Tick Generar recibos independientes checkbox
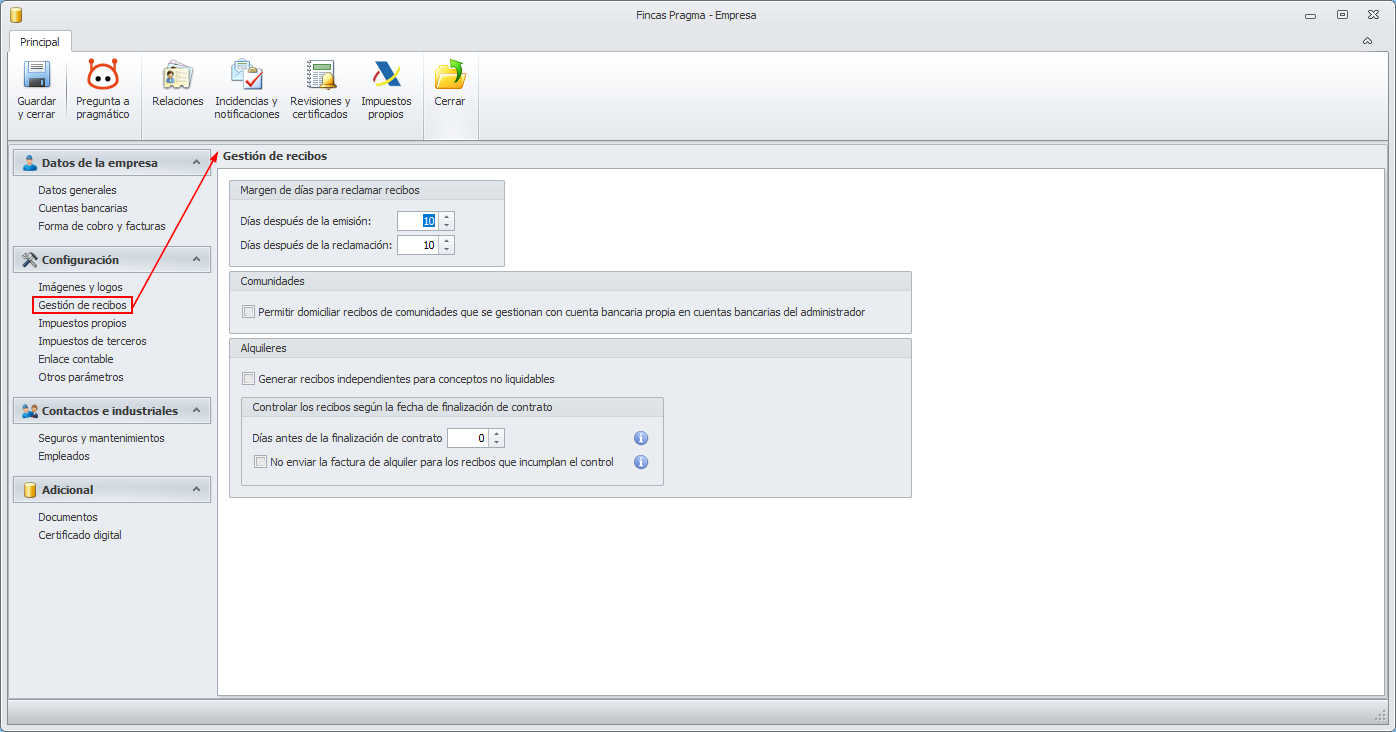Screen dimensions: 1396x732 249,379
